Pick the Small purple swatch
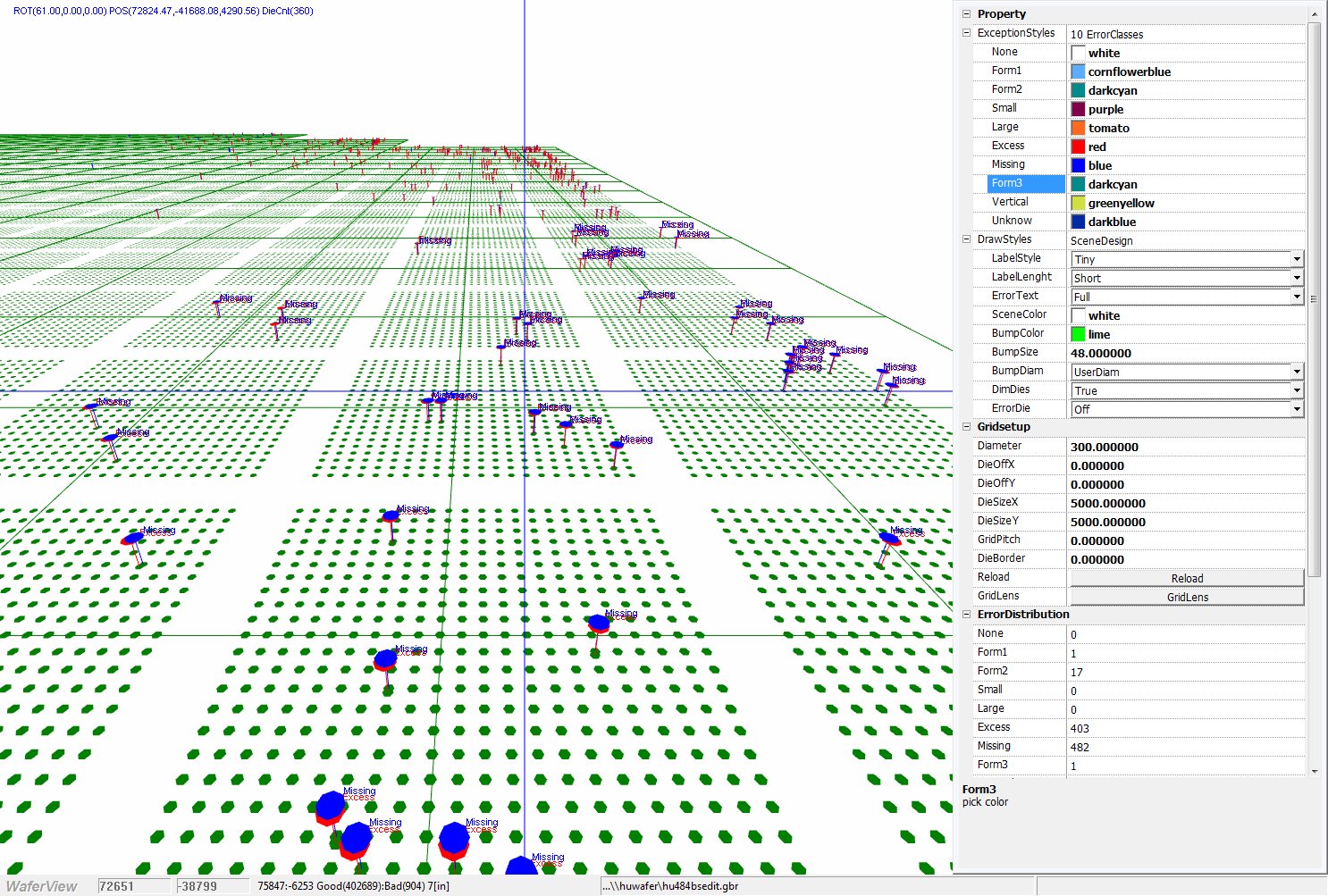Viewport: 1328px width, 896px height. point(1078,109)
